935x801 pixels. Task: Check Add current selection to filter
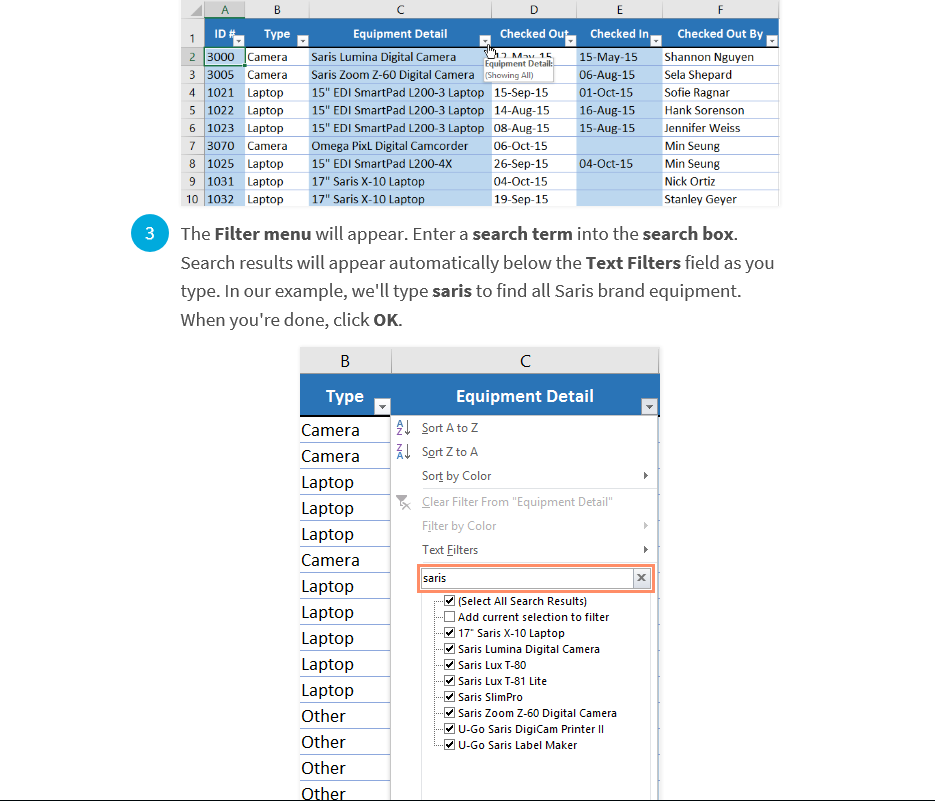point(450,617)
